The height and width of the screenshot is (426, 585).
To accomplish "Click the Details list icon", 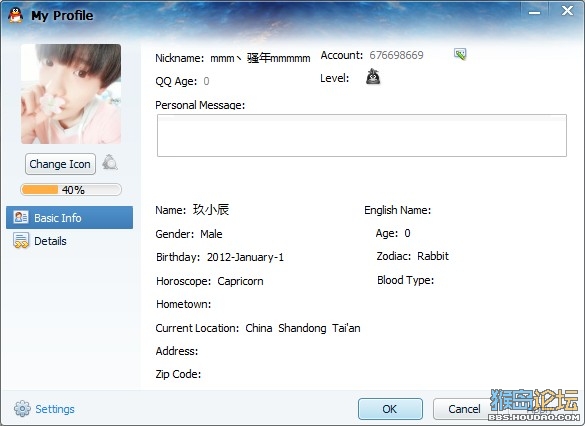I will pyautogui.click(x=21, y=241).
